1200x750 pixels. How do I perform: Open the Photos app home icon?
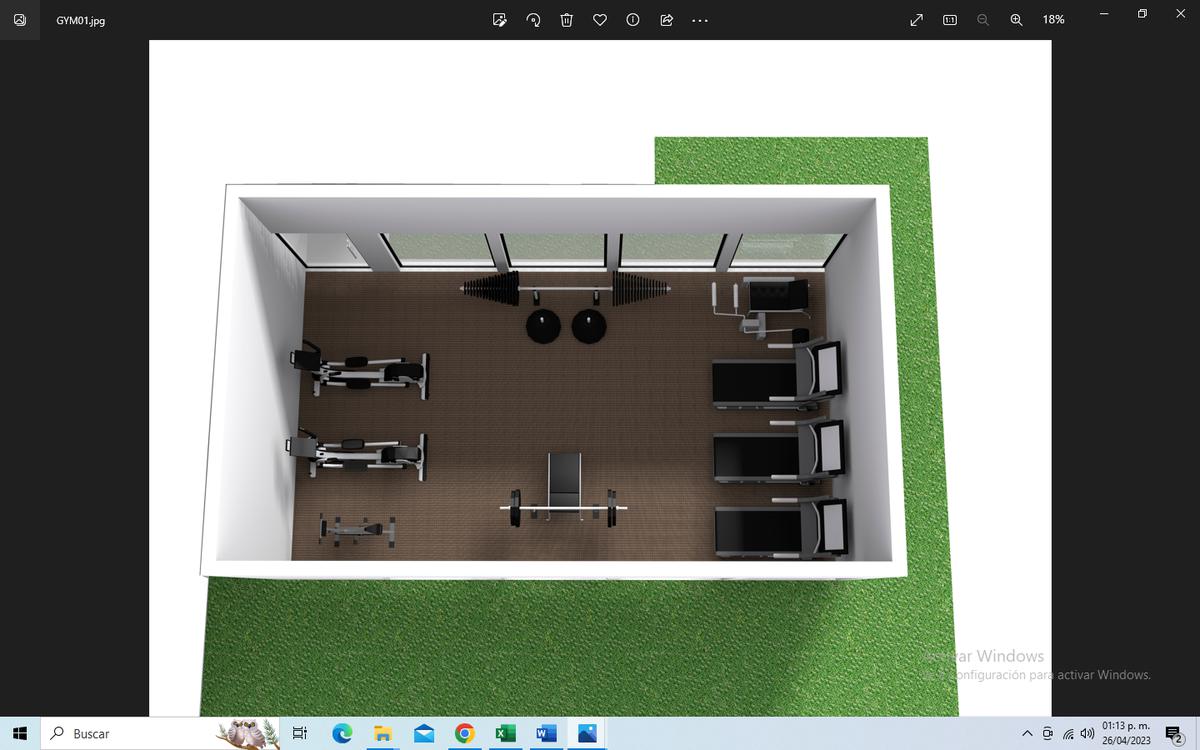click(x=20, y=20)
